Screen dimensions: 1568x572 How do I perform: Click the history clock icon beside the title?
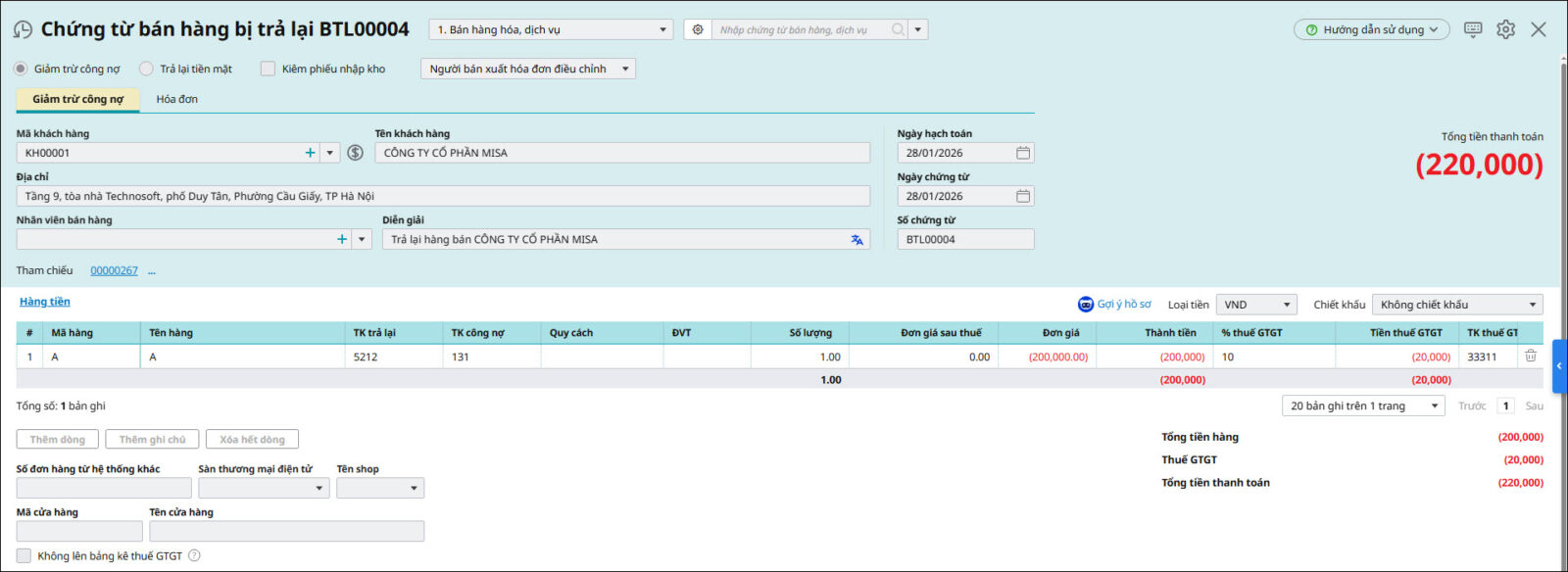[23, 29]
